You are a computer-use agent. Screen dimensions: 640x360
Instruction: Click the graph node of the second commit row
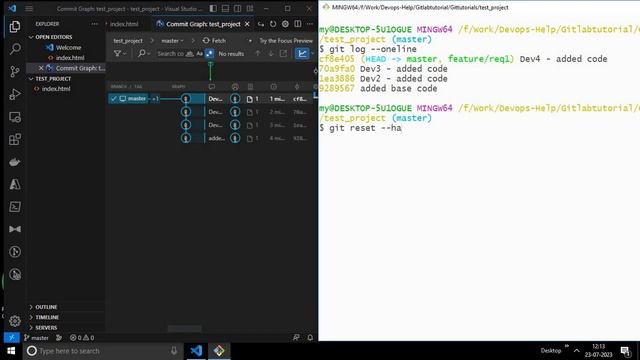pos(186,112)
